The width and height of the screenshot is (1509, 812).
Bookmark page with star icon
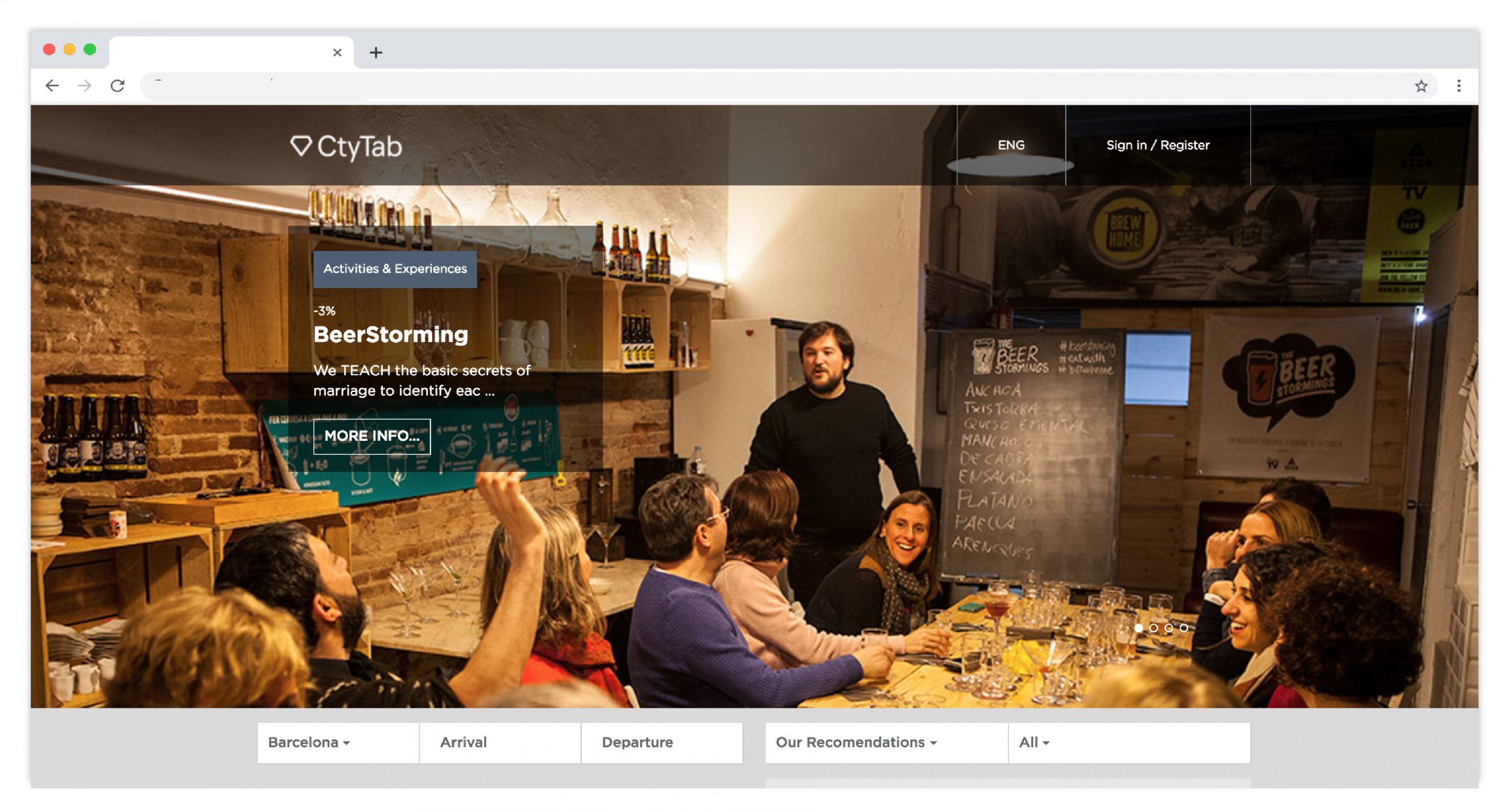[x=1421, y=86]
